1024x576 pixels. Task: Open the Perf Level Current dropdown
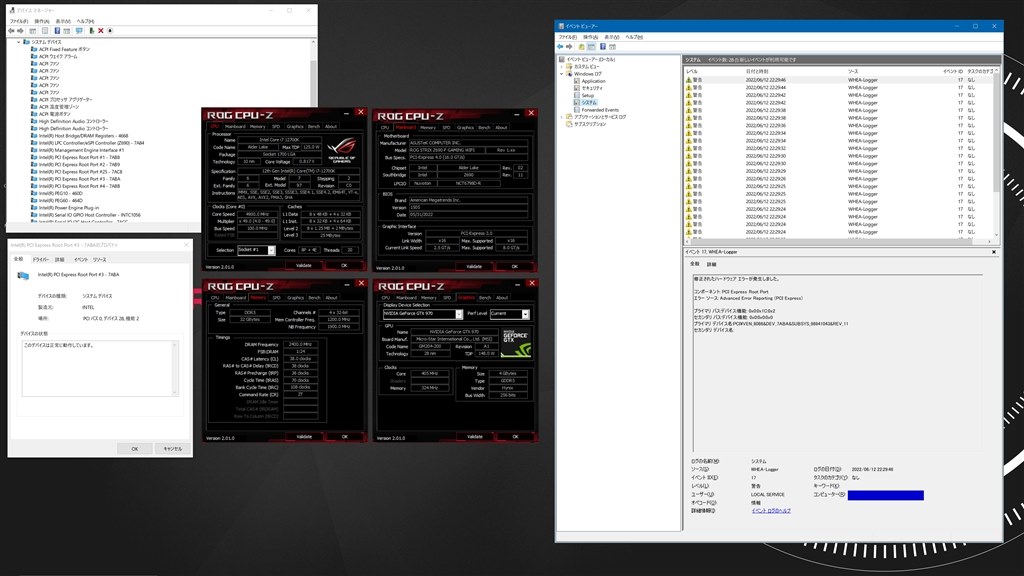pyautogui.click(x=525, y=314)
